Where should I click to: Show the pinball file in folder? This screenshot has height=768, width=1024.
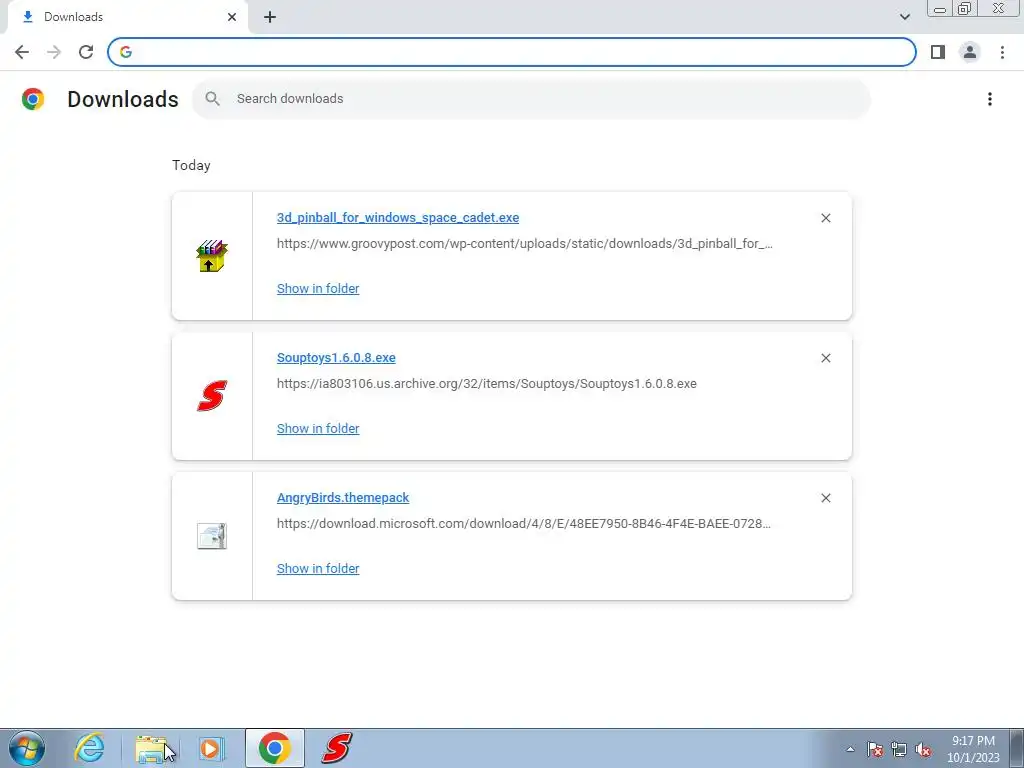click(318, 288)
